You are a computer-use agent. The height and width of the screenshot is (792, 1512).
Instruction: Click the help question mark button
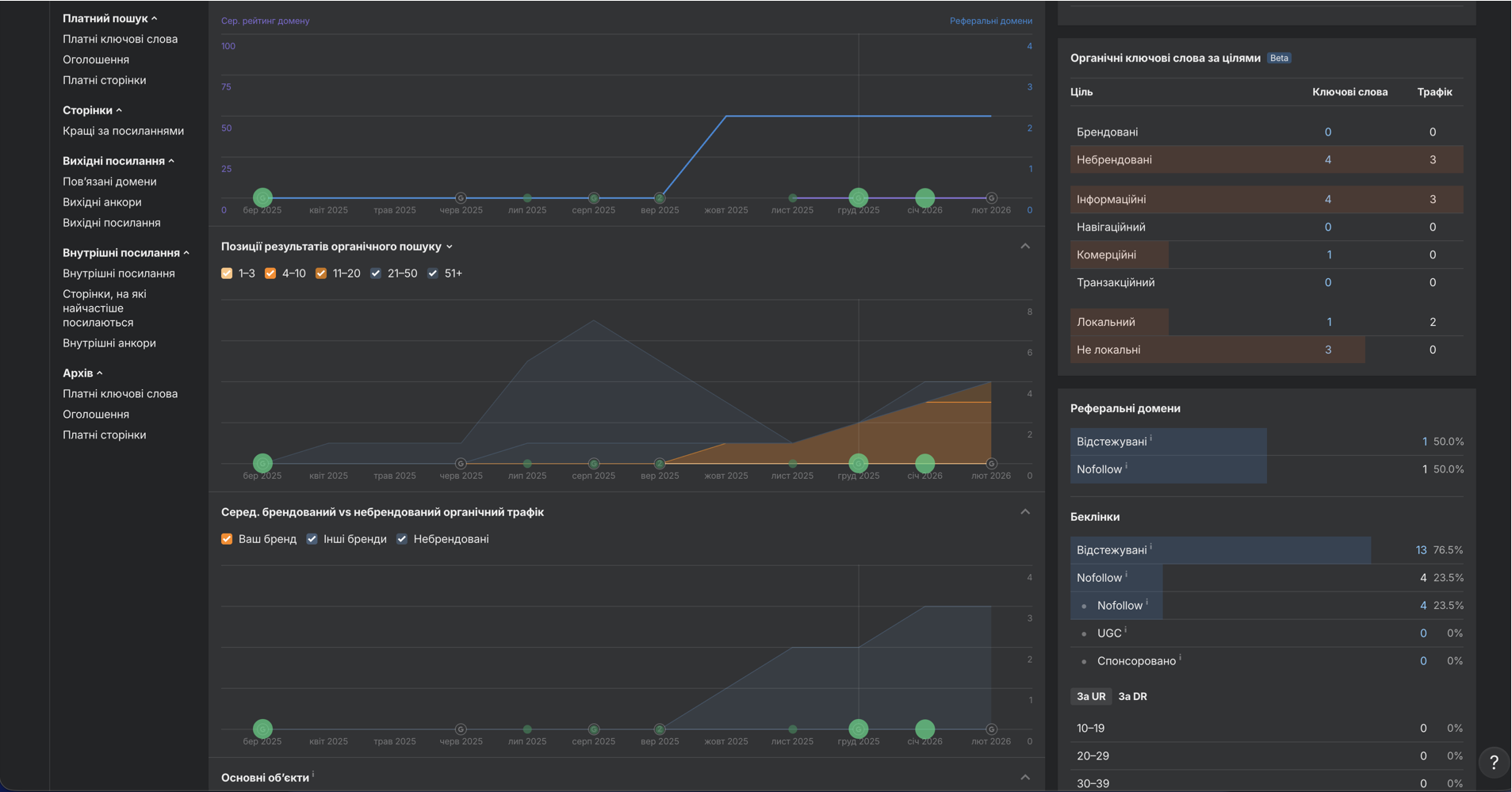(x=1493, y=762)
